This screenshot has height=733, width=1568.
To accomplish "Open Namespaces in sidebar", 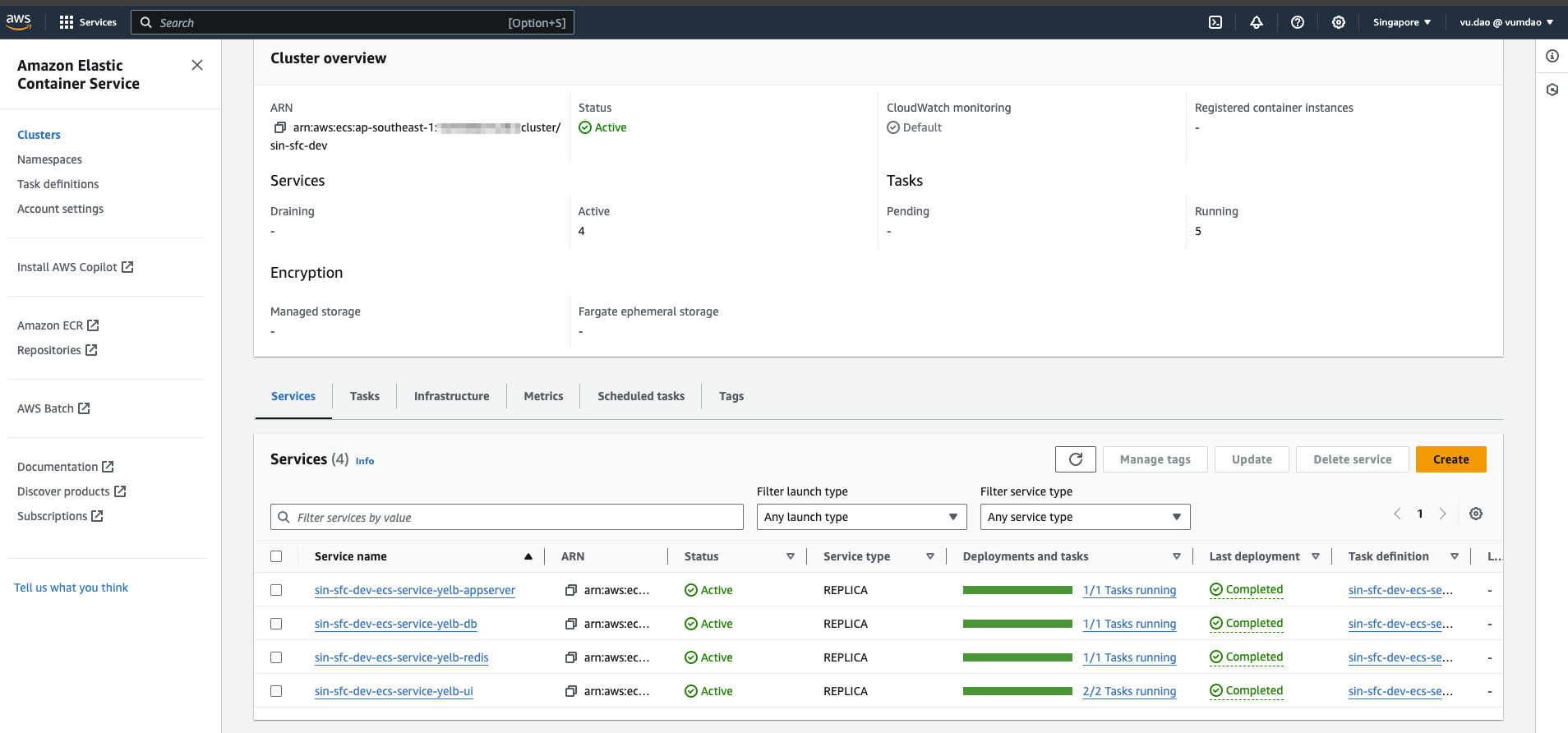I will pos(49,159).
